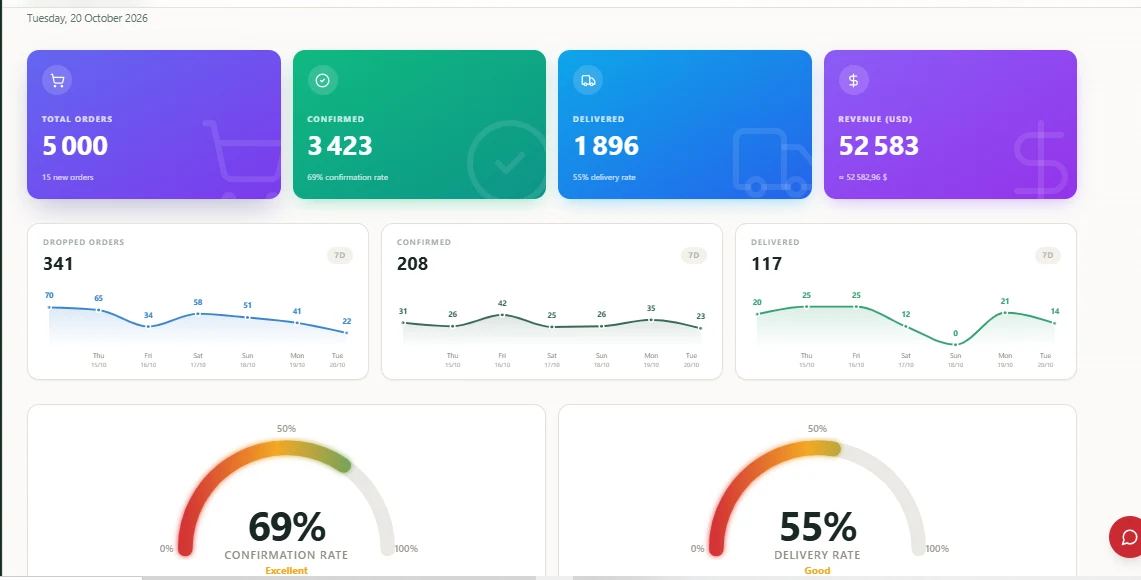Click the "Good" label under delivery gauge
The height and width of the screenshot is (580, 1141).
click(817, 571)
